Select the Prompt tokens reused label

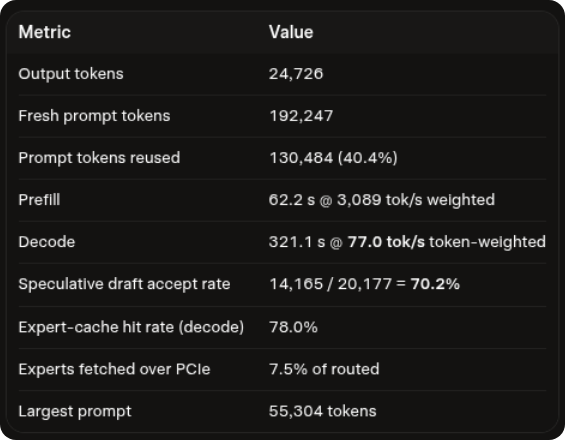coord(99,158)
